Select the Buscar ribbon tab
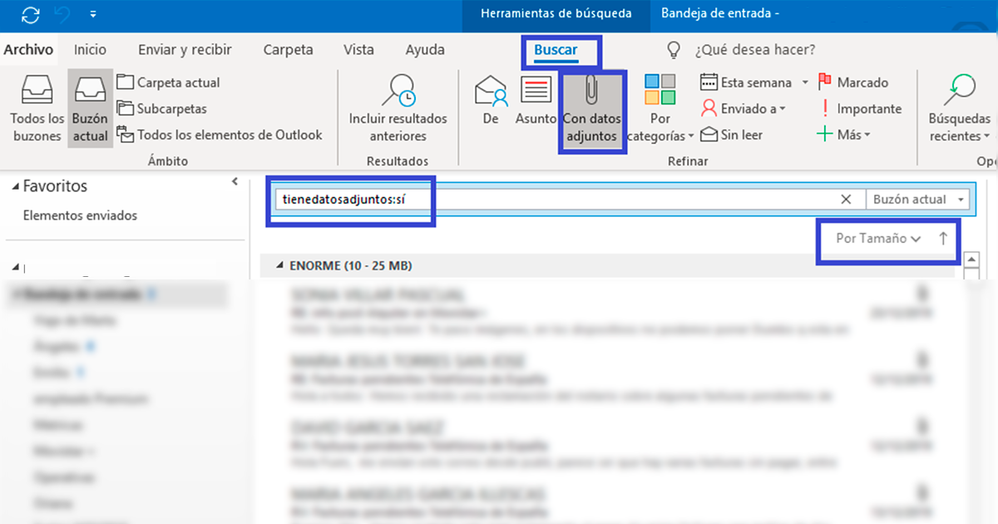 tap(556, 50)
